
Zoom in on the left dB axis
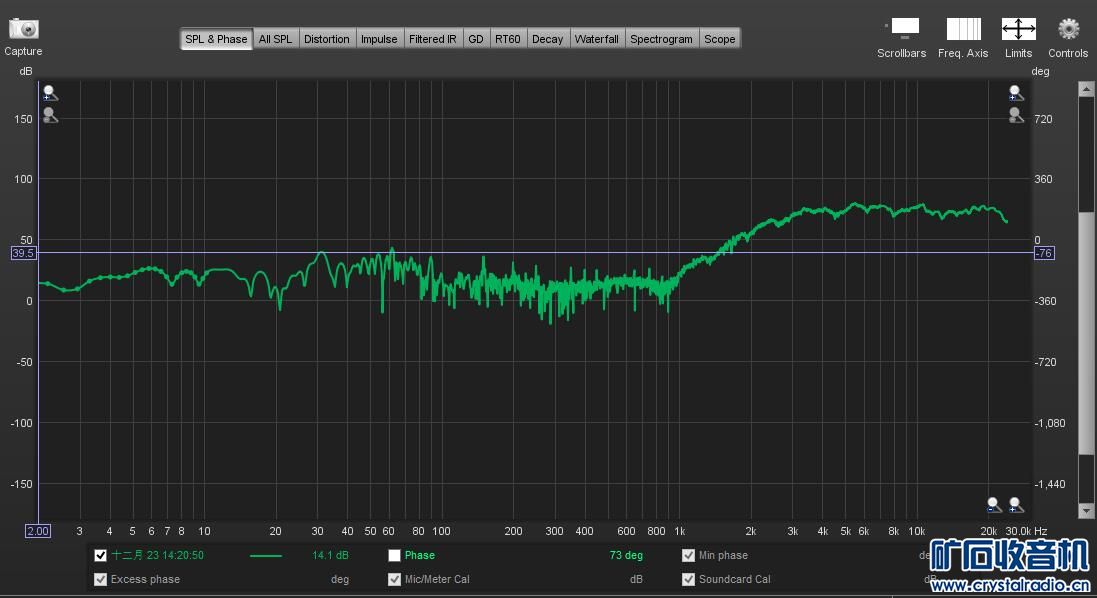point(50,93)
